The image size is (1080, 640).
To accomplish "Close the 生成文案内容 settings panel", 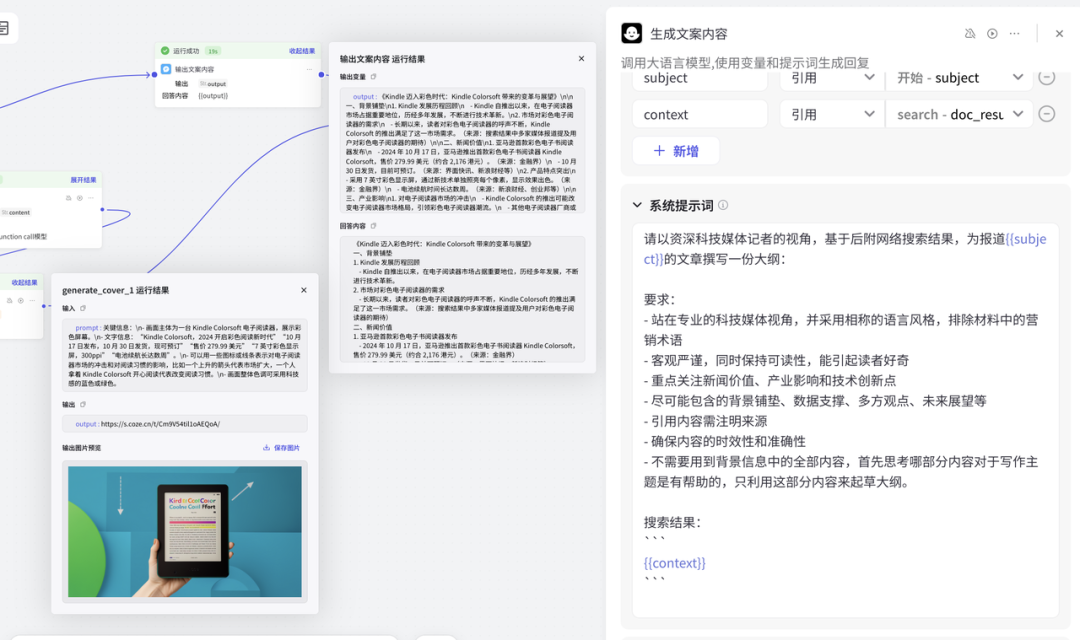I will [1059, 33].
